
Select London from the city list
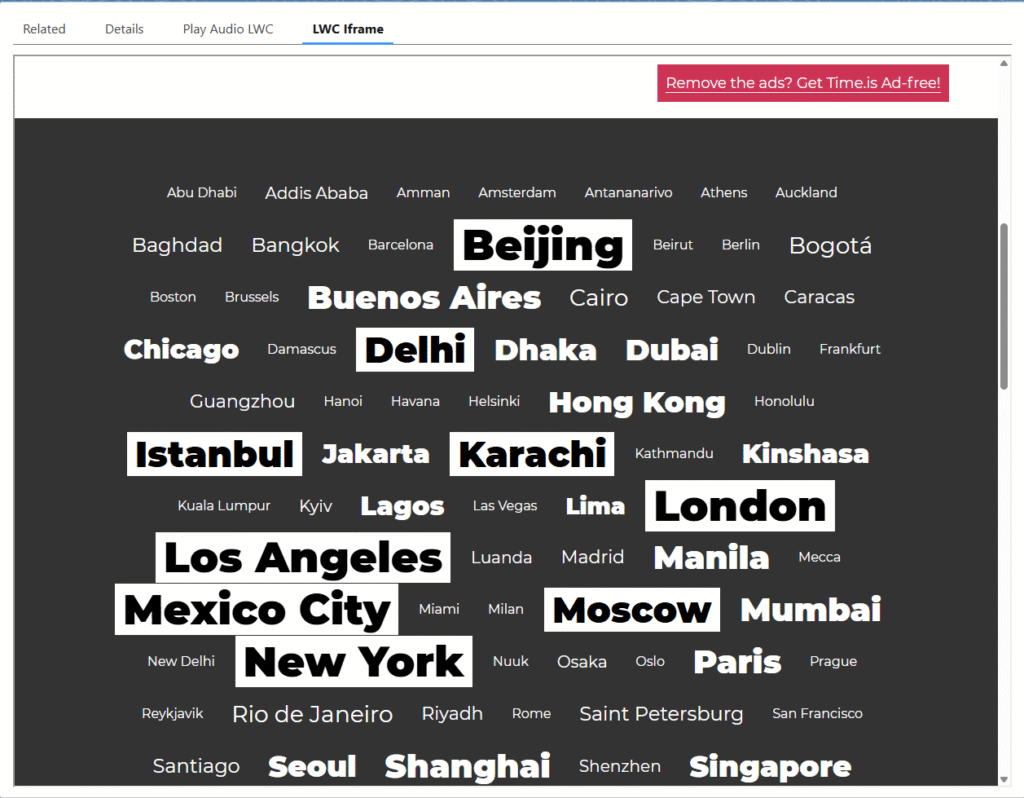(739, 506)
